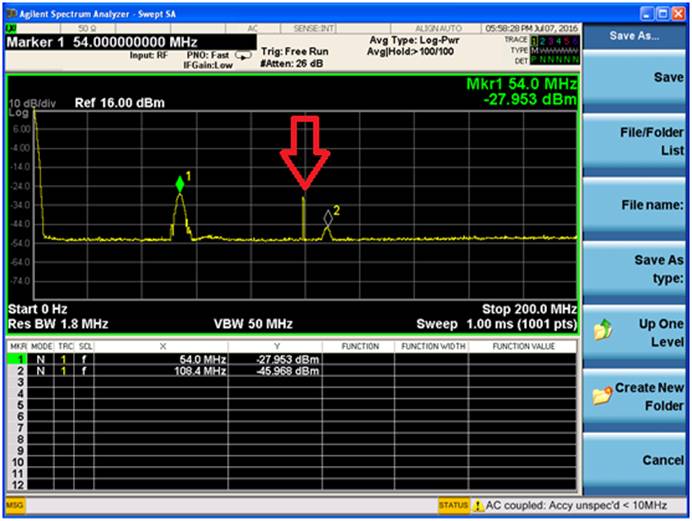Click trace 1 number in TRACE indicator

click(x=534, y=41)
